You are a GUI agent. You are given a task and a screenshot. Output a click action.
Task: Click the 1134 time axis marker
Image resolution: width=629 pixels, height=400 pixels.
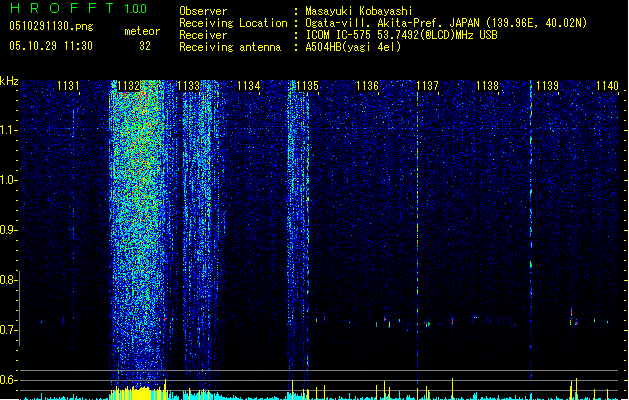click(249, 86)
